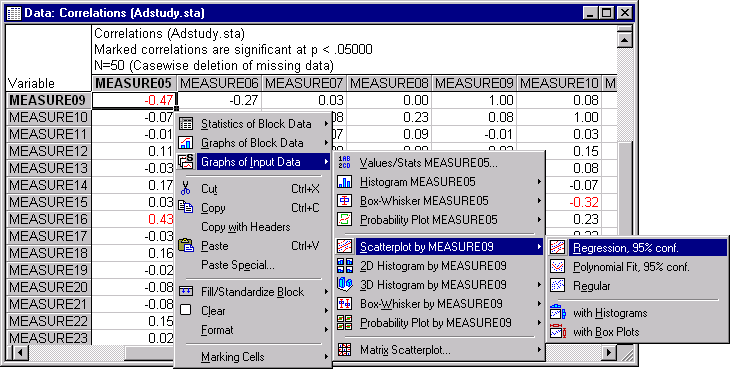The height and width of the screenshot is (369, 730).
Task: Click vertical scrollbar up arrow
Action: tap(624, 39)
